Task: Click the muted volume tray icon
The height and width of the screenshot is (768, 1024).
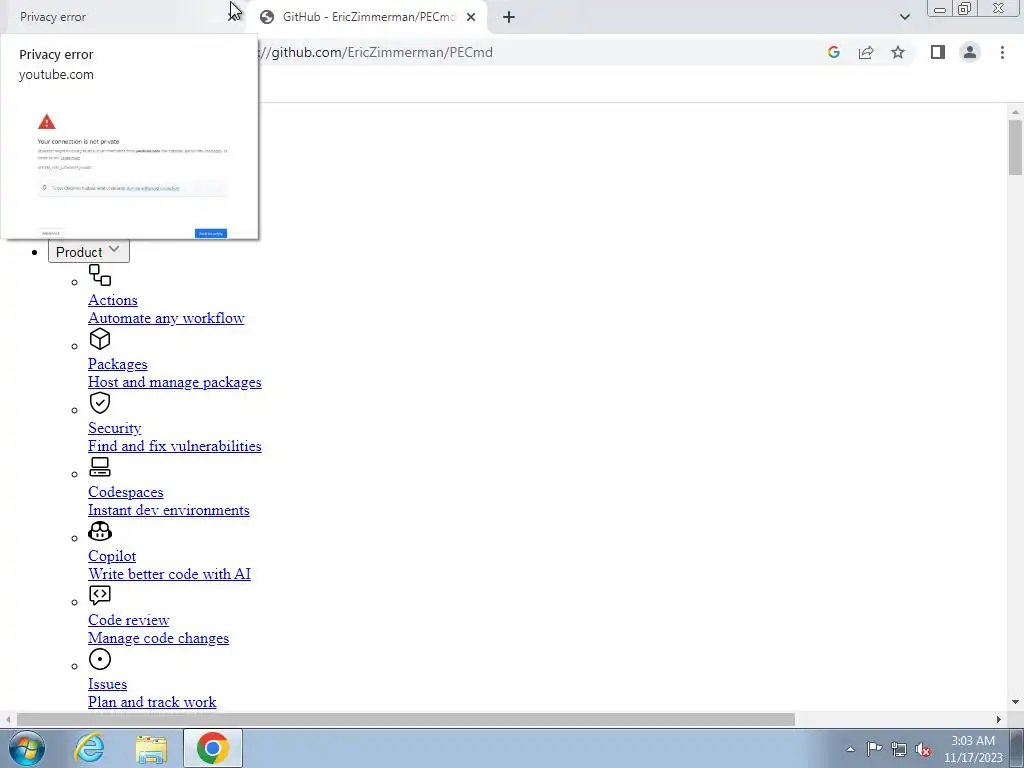Action: [x=923, y=749]
